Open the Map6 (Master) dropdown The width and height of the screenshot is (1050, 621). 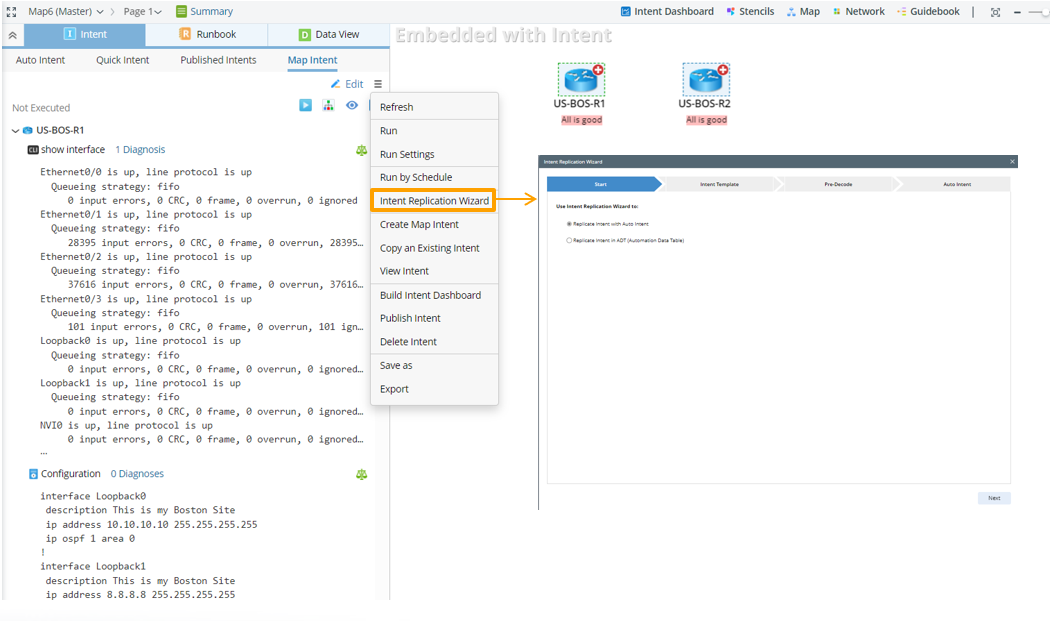tap(66, 11)
